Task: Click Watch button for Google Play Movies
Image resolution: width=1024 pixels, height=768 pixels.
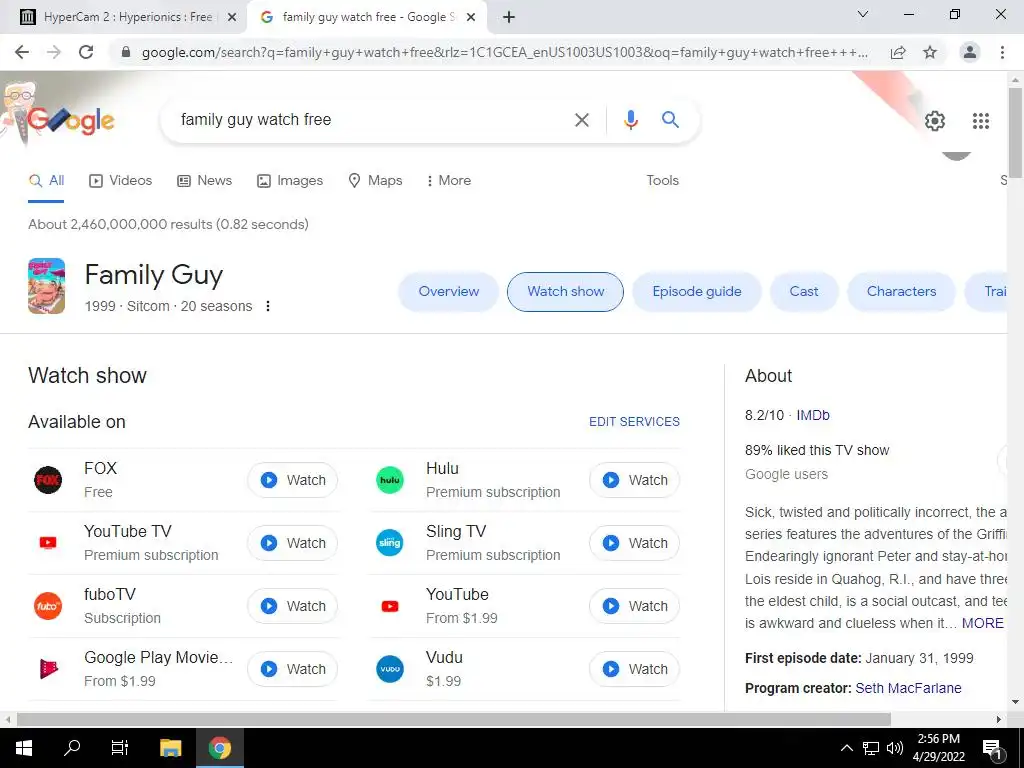Action: [292, 669]
